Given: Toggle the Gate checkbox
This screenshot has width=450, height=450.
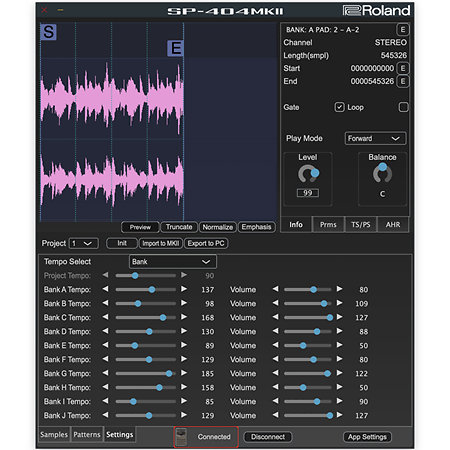Looking at the screenshot, I should pyautogui.click(x=339, y=107).
